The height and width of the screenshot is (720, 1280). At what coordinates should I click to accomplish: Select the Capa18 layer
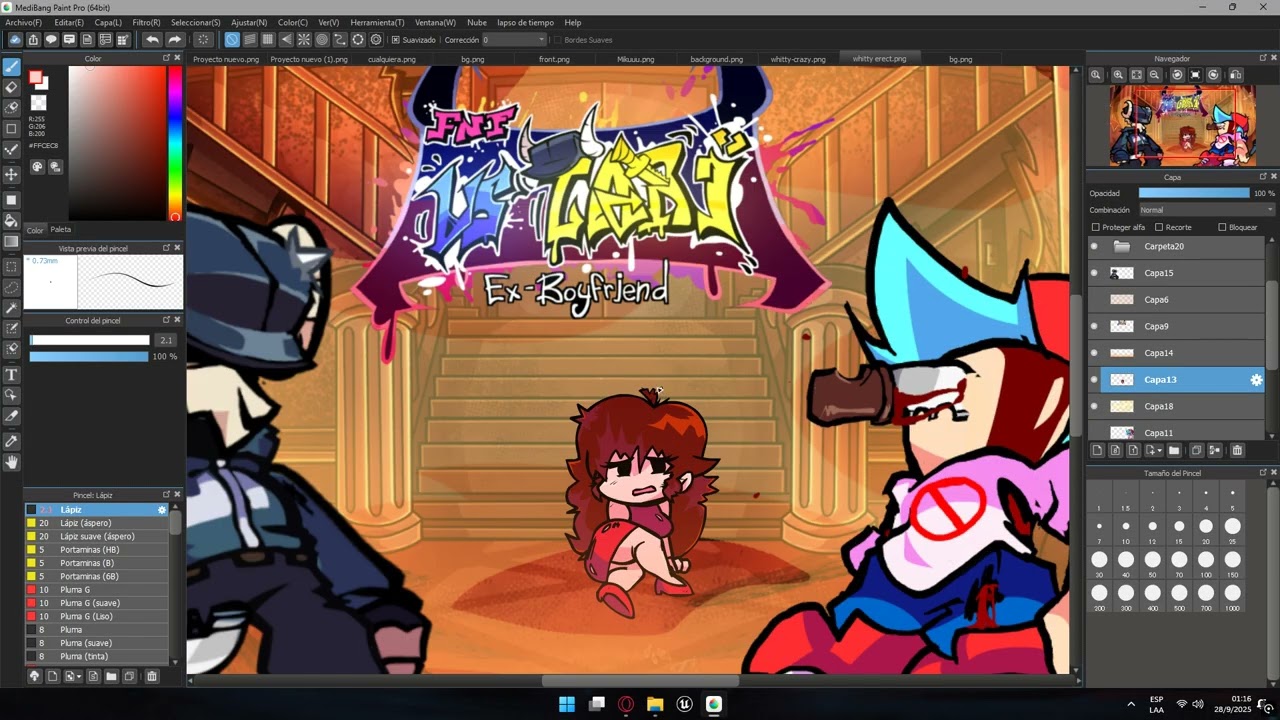[1176, 406]
